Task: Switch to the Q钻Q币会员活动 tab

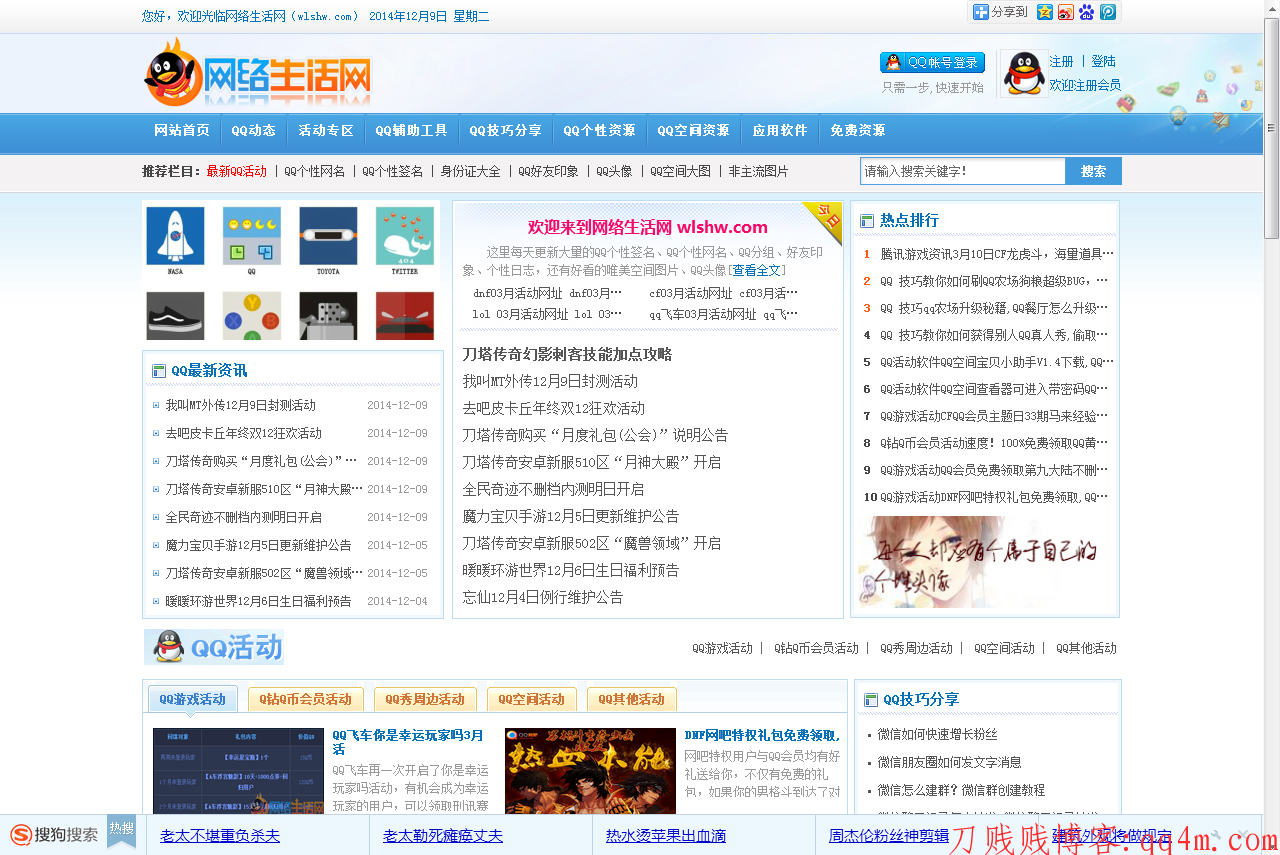Action: [306, 699]
